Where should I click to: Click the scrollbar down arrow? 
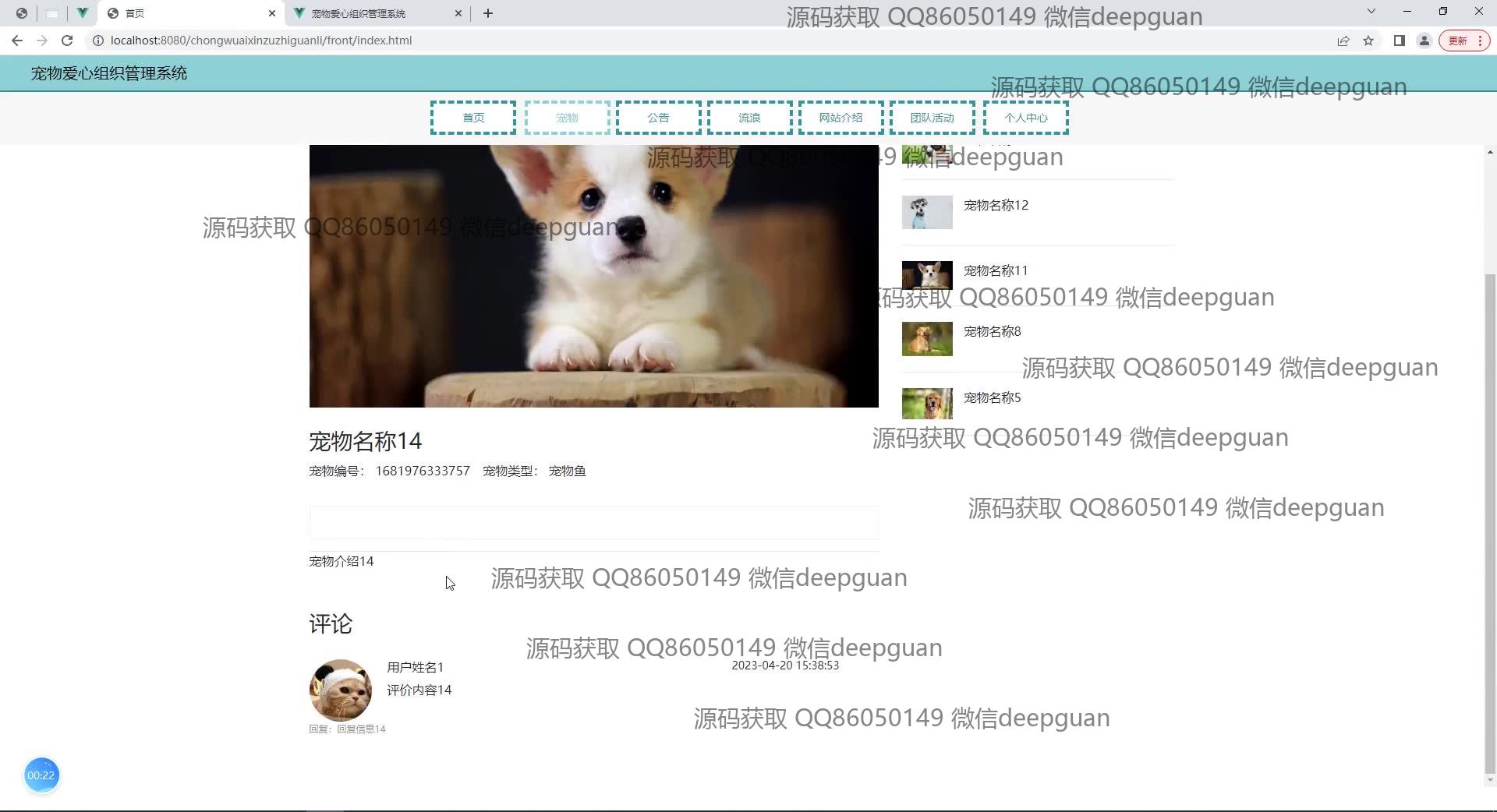coord(1490,780)
